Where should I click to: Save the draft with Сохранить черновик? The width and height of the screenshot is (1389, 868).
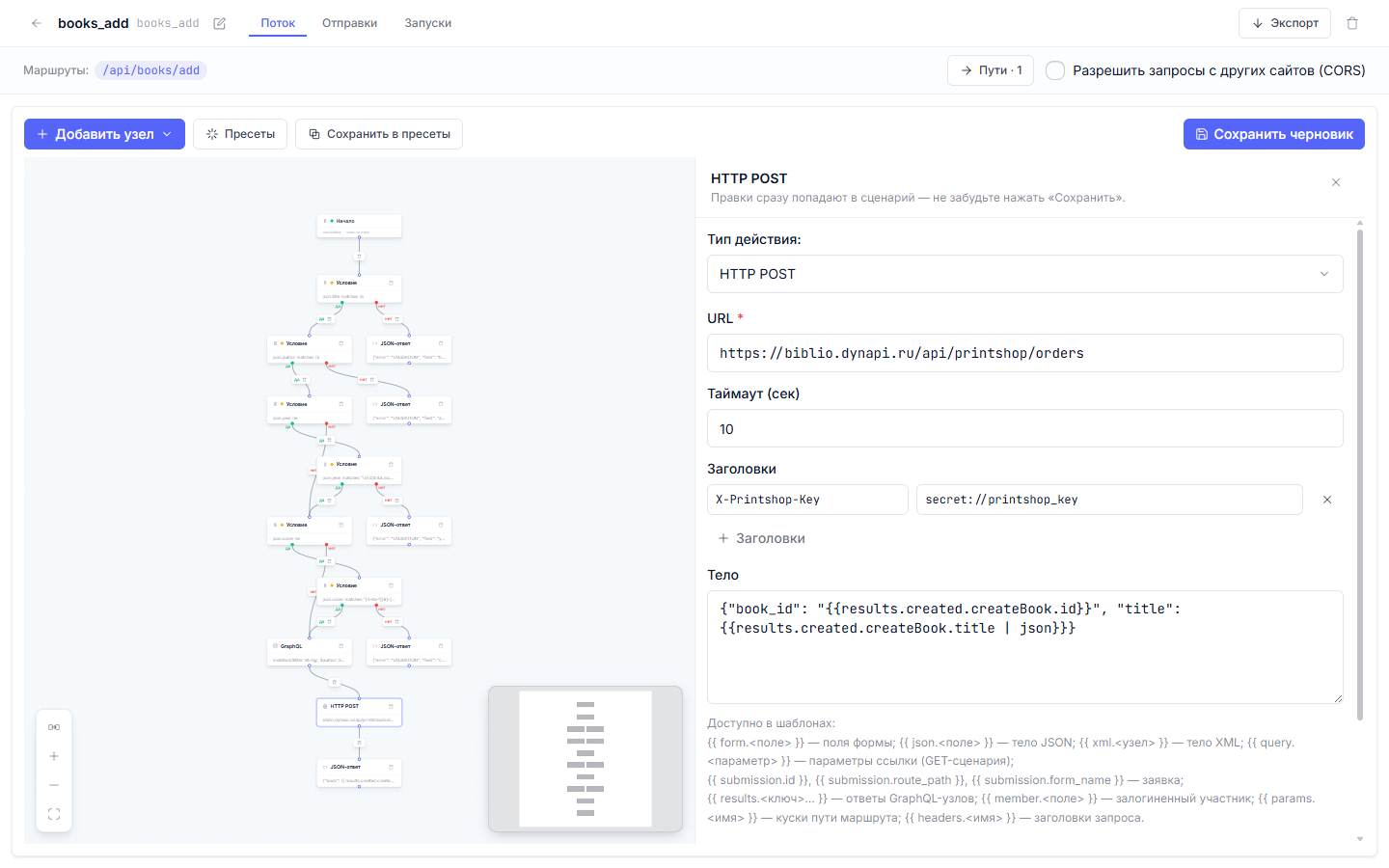tap(1273, 134)
